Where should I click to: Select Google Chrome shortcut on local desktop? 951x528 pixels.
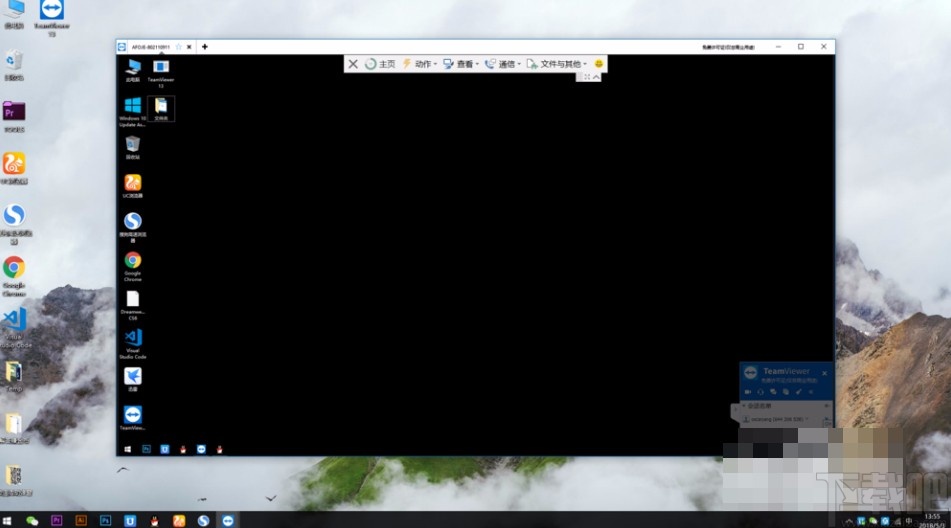tap(14, 276)
